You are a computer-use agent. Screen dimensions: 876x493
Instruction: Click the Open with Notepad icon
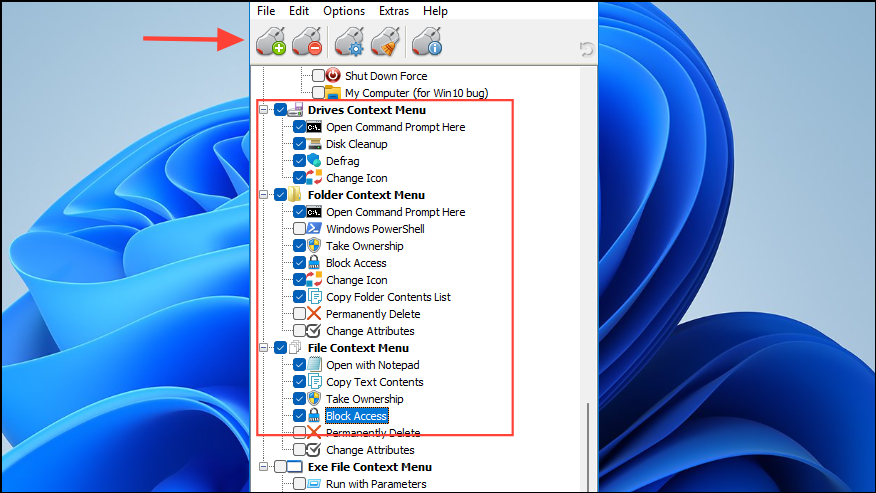coord(315,364)
